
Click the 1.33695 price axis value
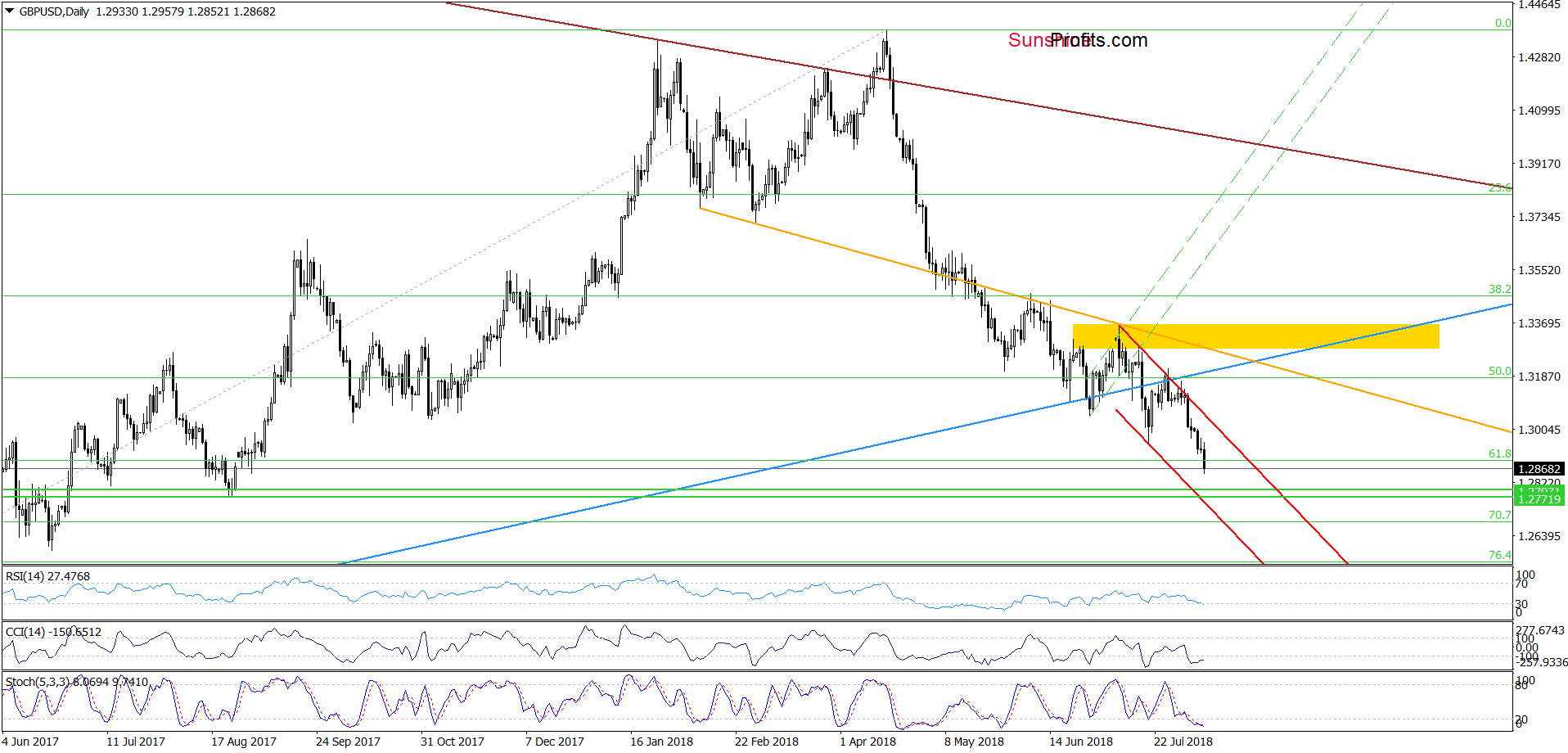pyautogui.click(x=1539, y=323)
